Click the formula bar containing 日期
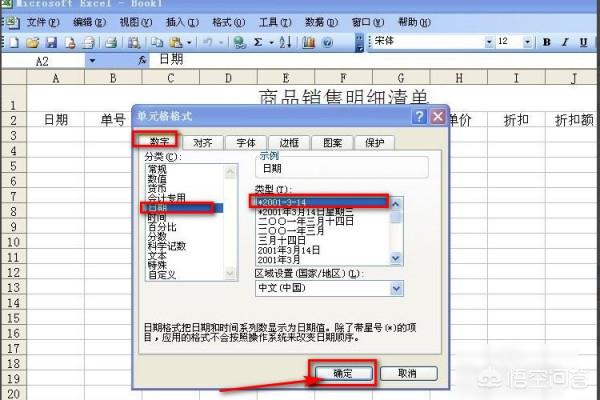This screenshot has height=400, width=600. [x=373, y=60]
